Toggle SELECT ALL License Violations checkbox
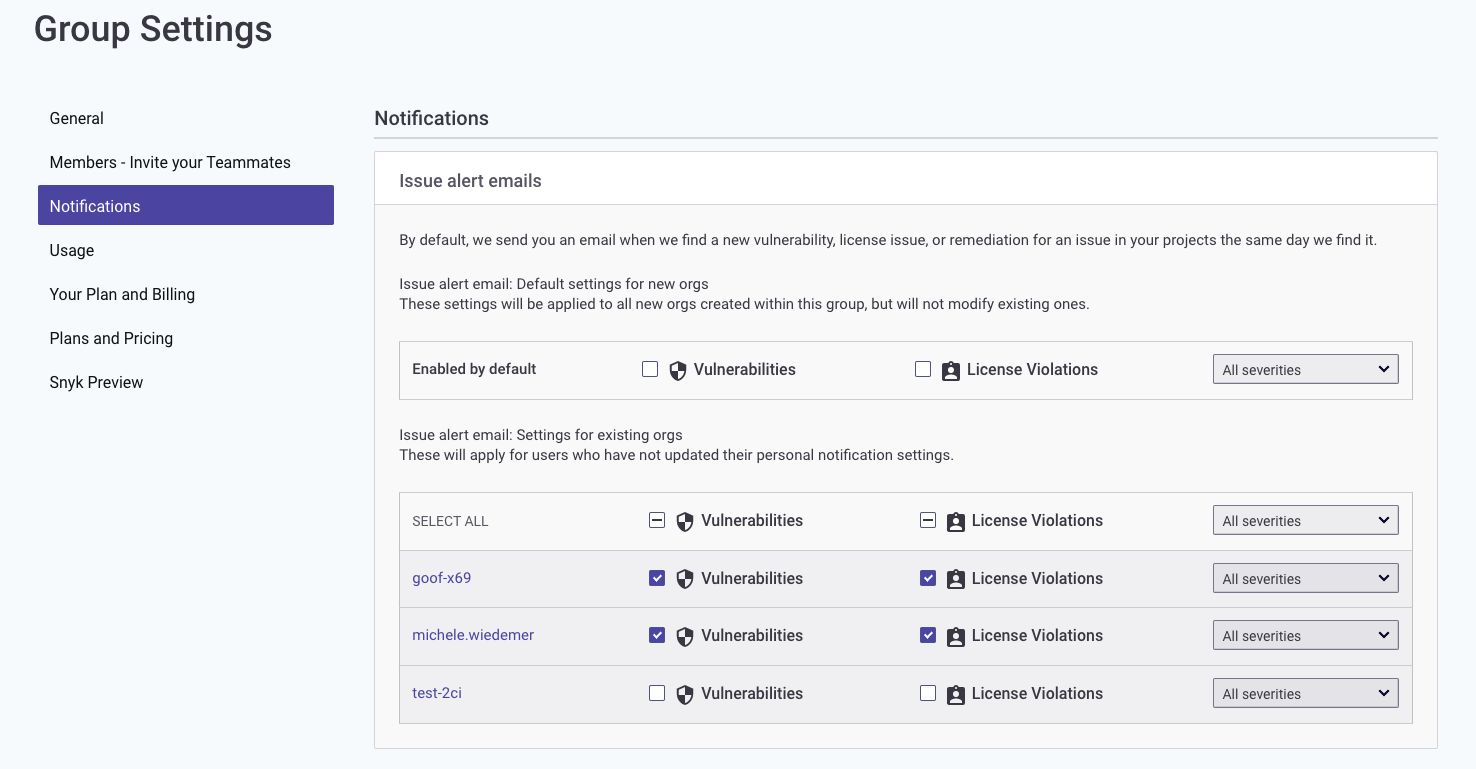The image size is (1476, 769). (x=928, y=520)
